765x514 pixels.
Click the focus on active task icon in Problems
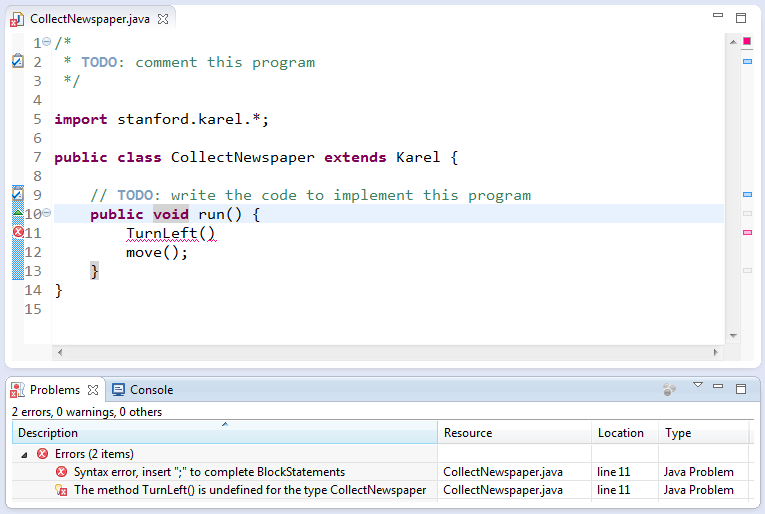pyautogui.click(x=669, y=390)
